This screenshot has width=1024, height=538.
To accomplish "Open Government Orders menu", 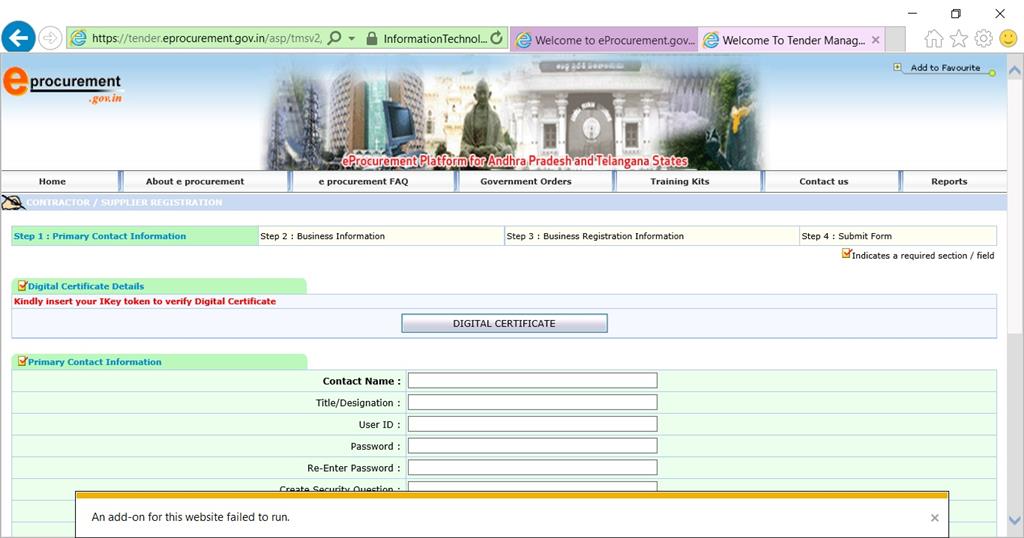I will point(526,182).
